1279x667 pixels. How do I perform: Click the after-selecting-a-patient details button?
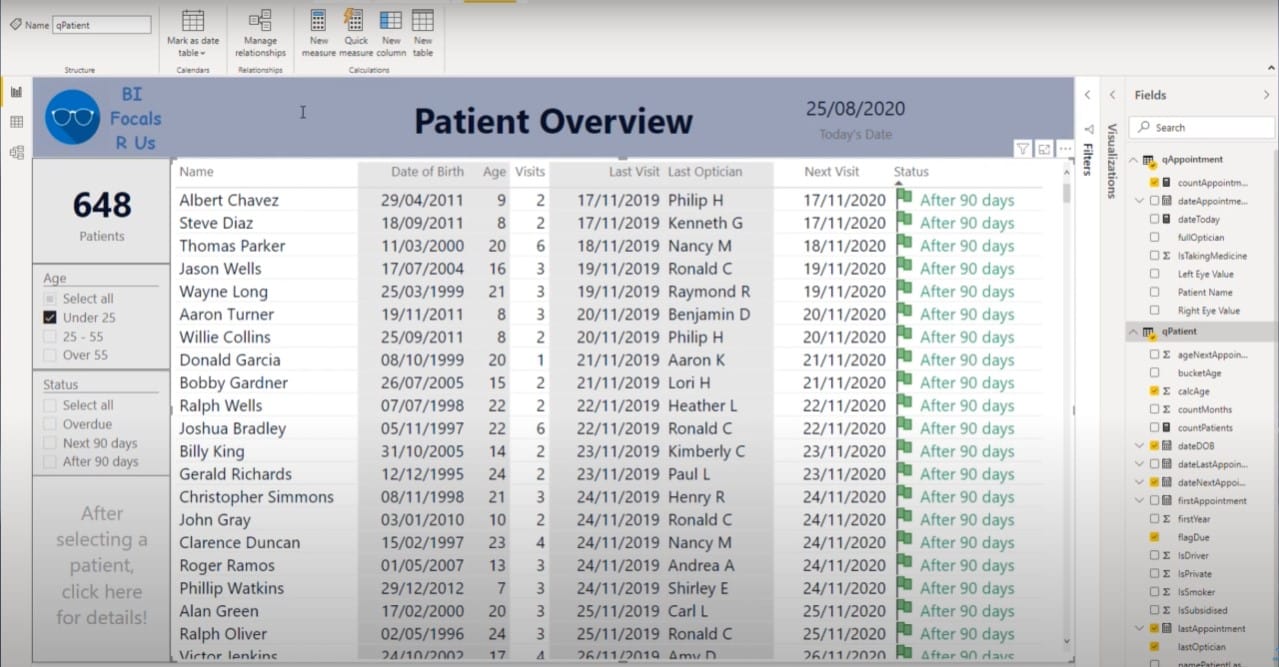click(x=102, y=565)
